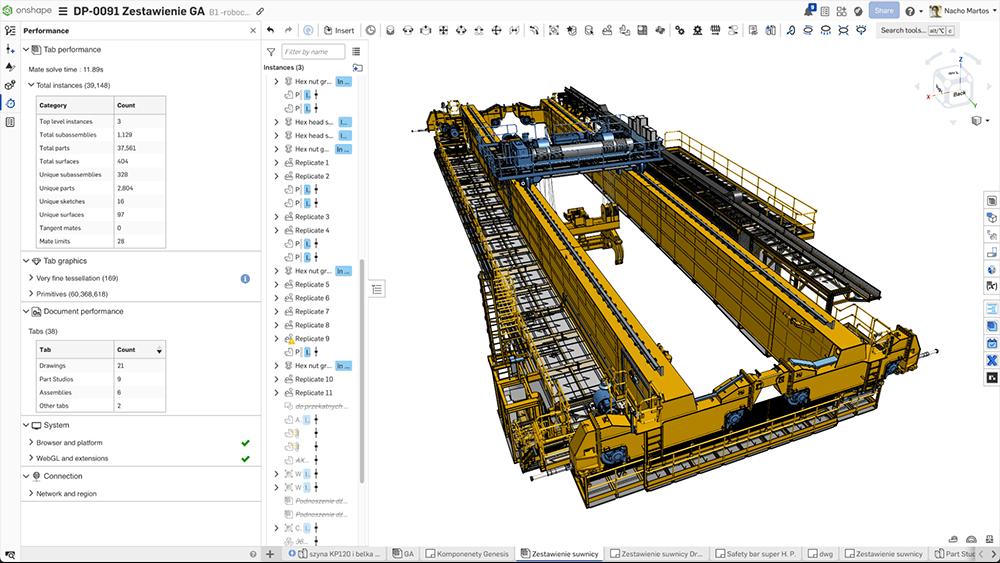The height and width of the screenshot is (563, 1000).
Task: Open the filter icon in instances list
Action: point(271,52)
